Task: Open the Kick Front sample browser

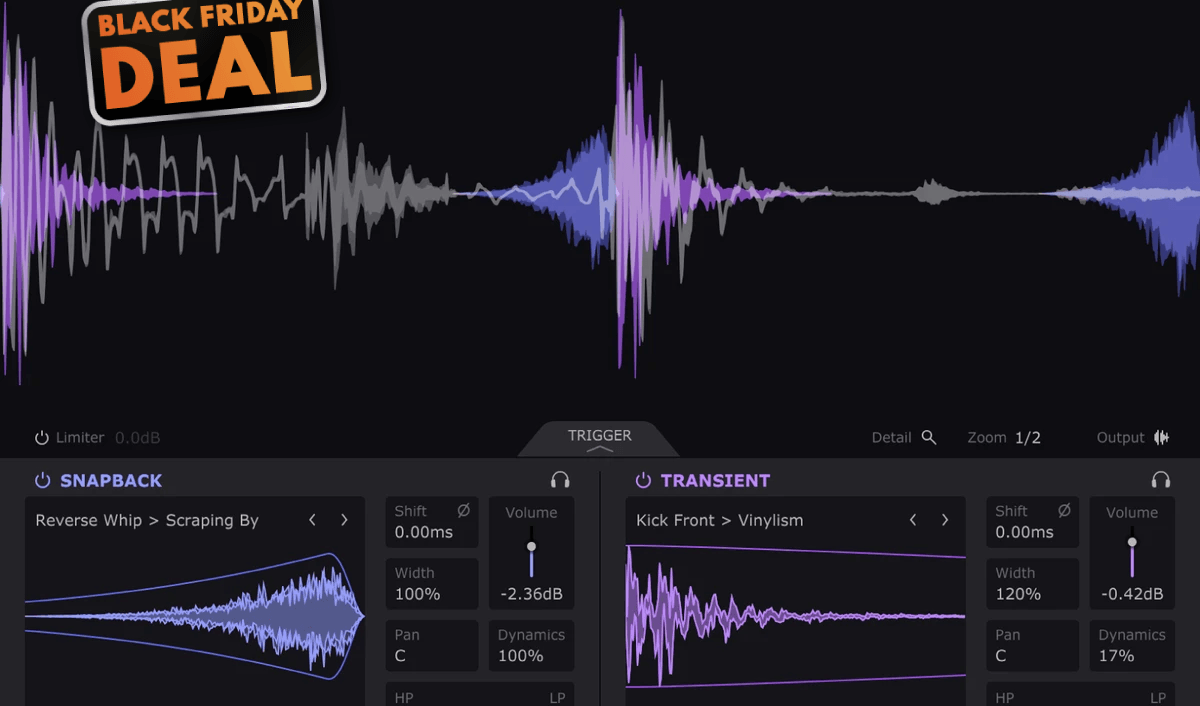Action: click(719, 520)
